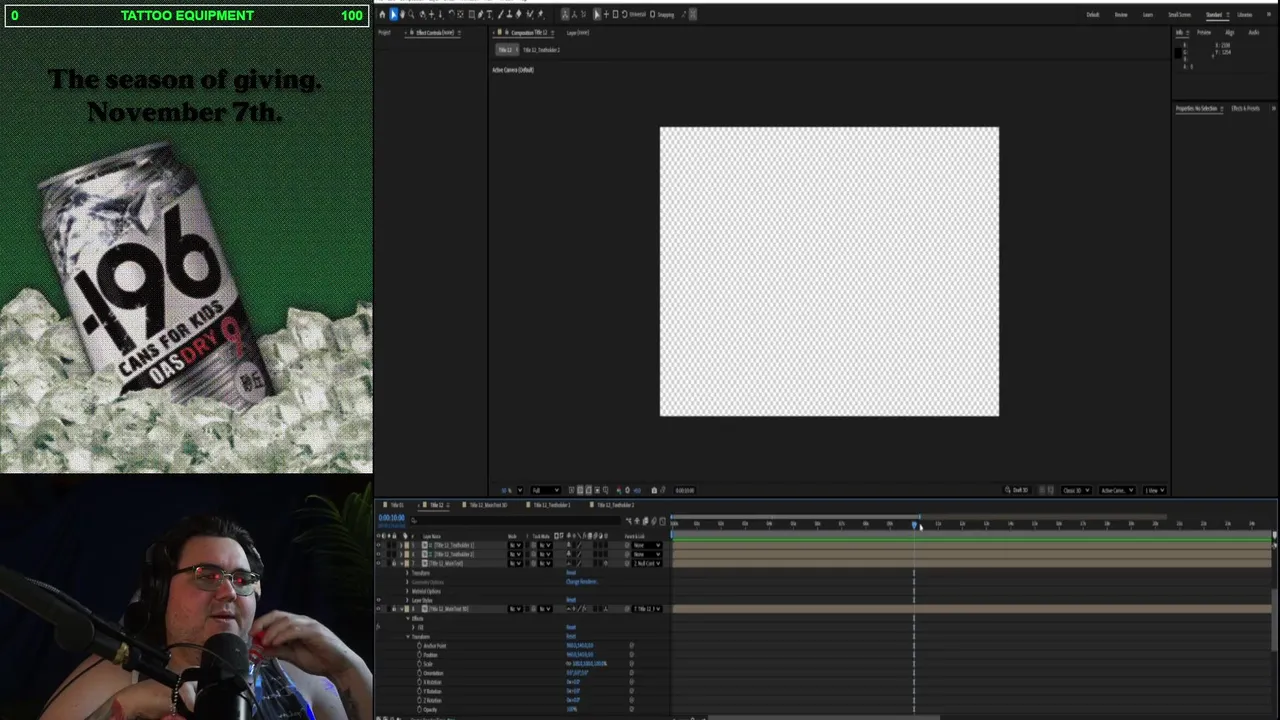The image size is (1280, 720).
Task: Click the Position stopwatch icon
Action: (419, 654)
